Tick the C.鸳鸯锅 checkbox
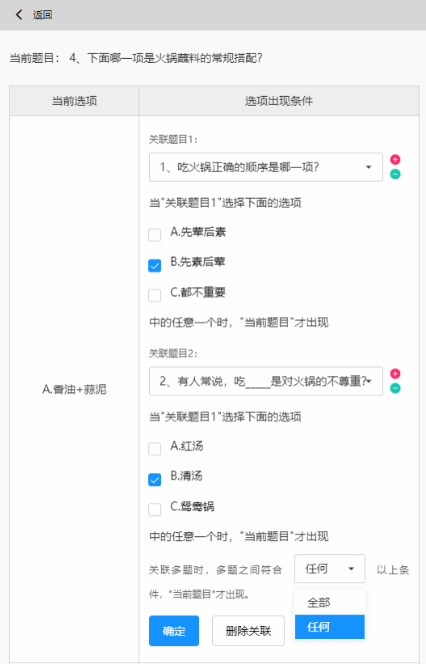Screen dimensions: 426x664 click(x=155, y=509)
